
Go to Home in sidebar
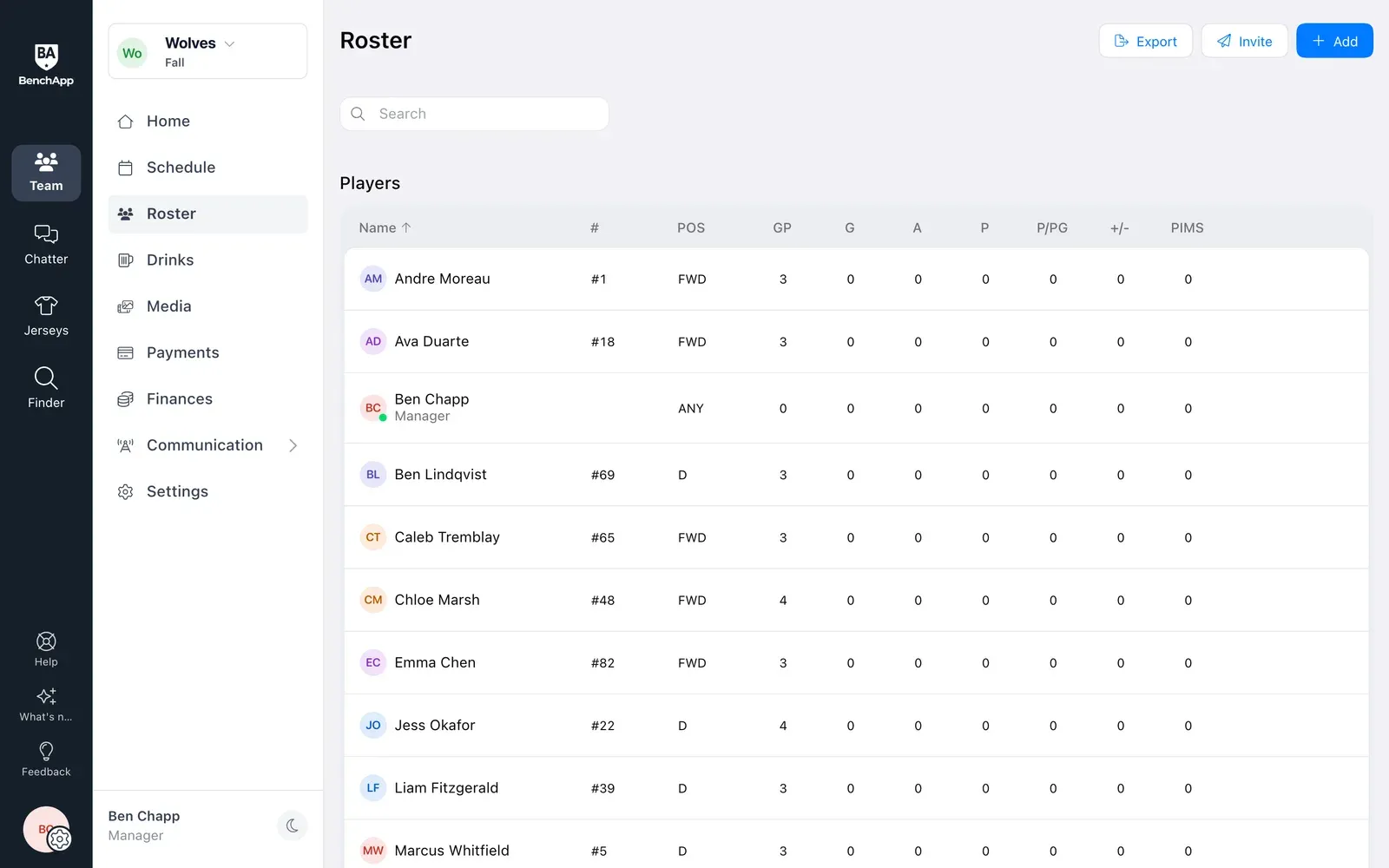pos(207,122)
